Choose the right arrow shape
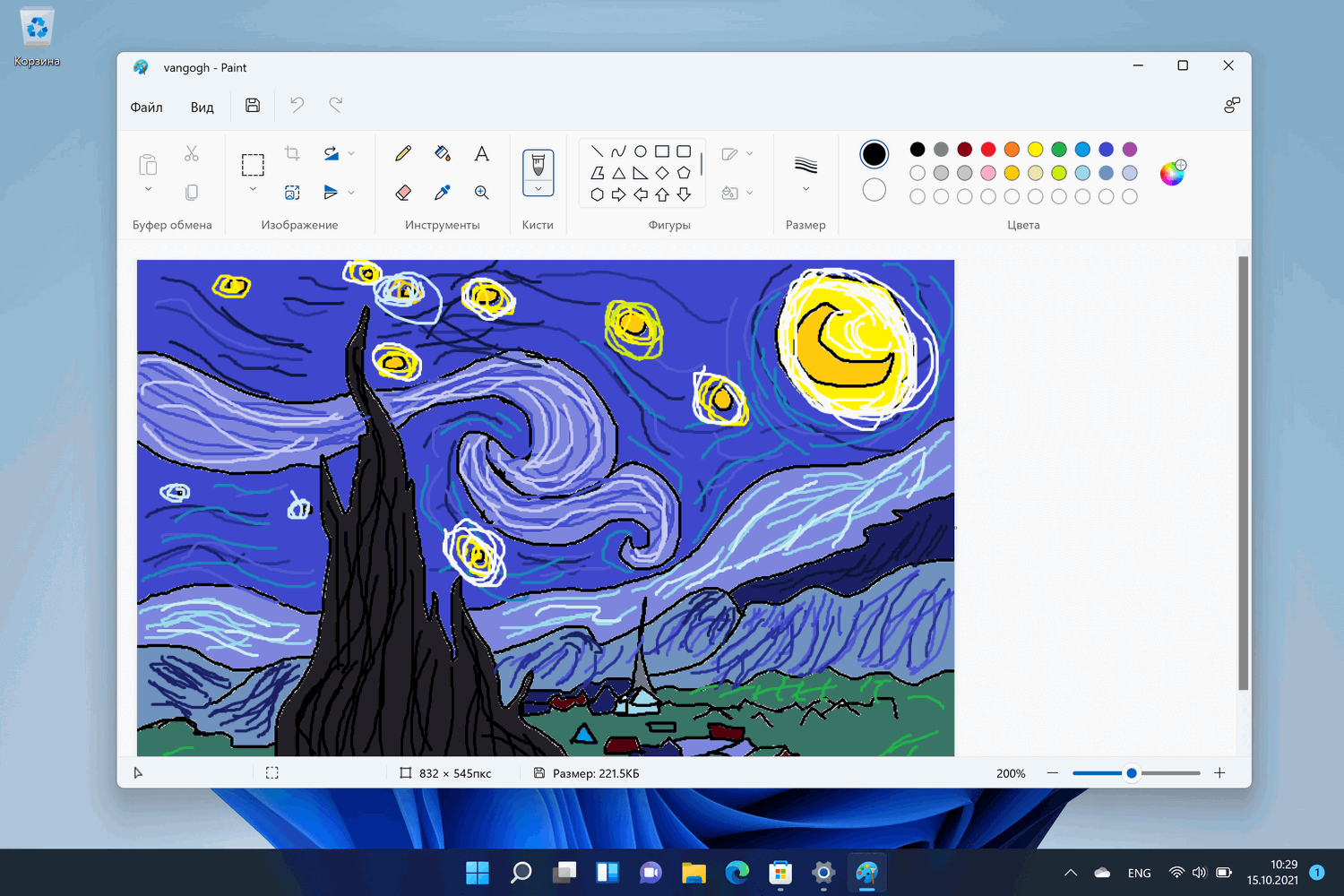Screen dimensions: 1344x896 tap(618, 194)
